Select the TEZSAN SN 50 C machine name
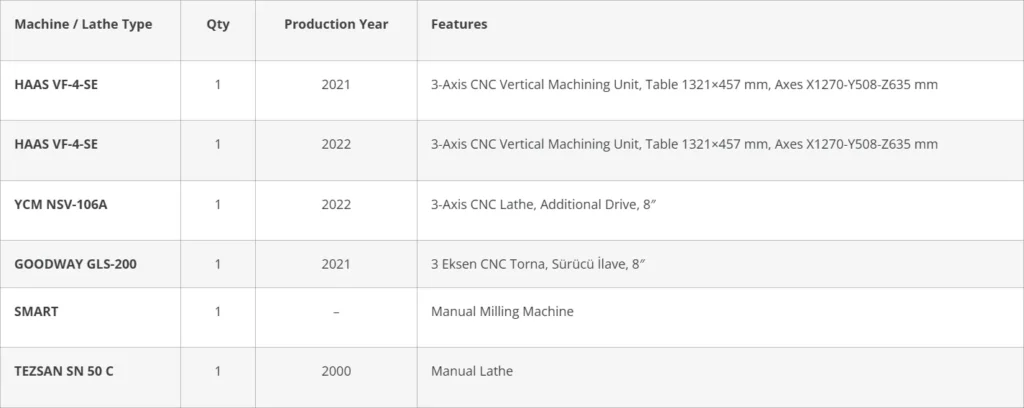This screenshot has height=408, width=1024. point(64,371)
